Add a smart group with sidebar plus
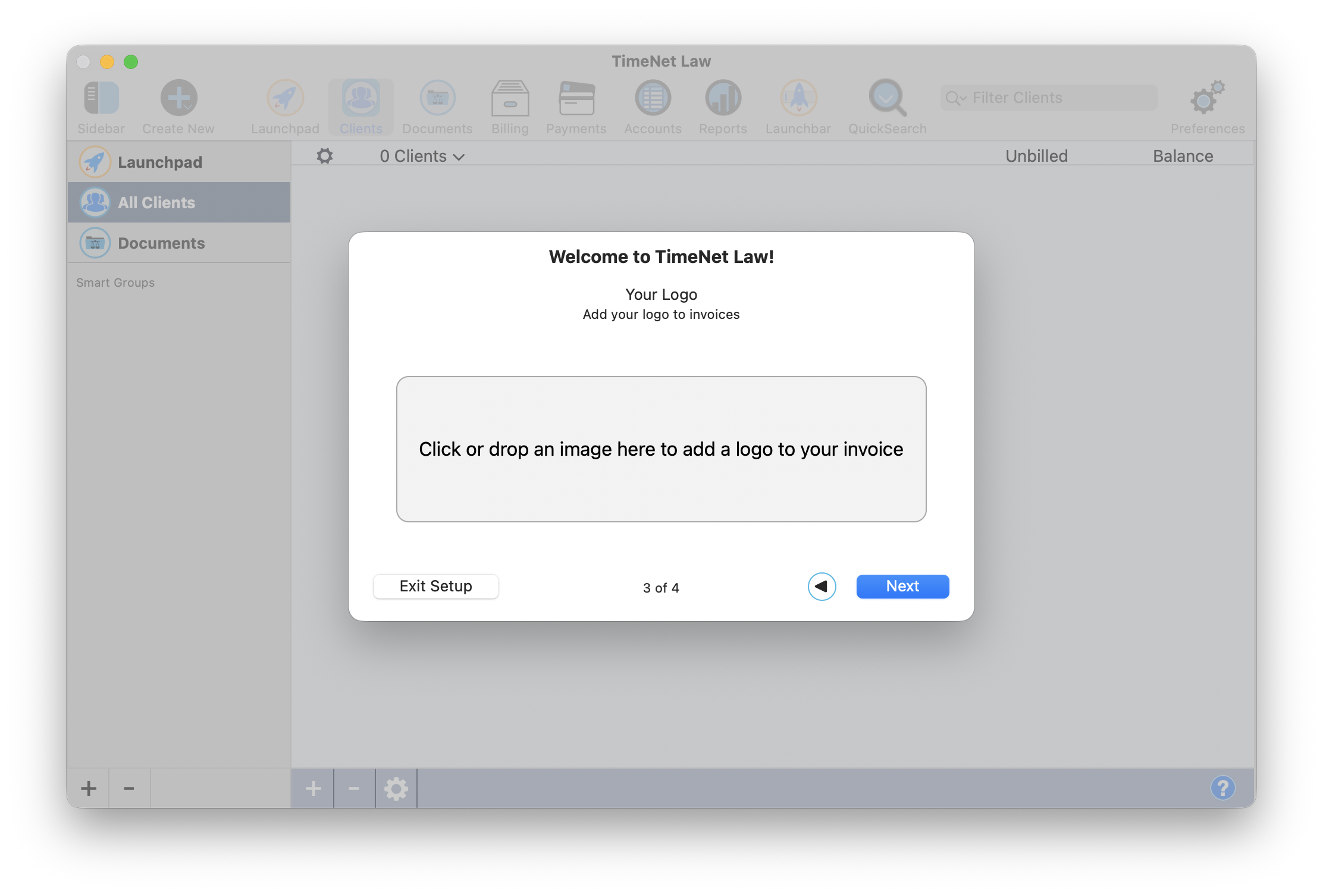The image size is (1323, 896). click(89, 788)
